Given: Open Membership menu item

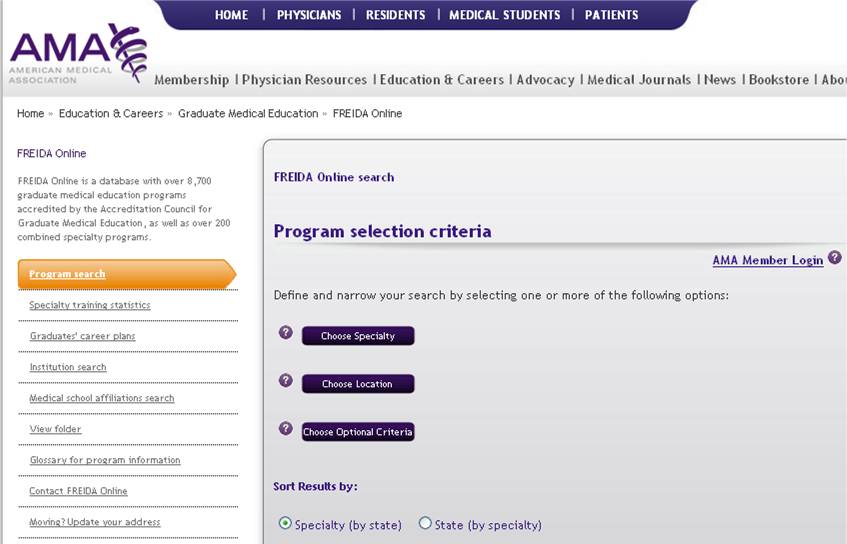Looking at the screenshot, I should [192, 80].
